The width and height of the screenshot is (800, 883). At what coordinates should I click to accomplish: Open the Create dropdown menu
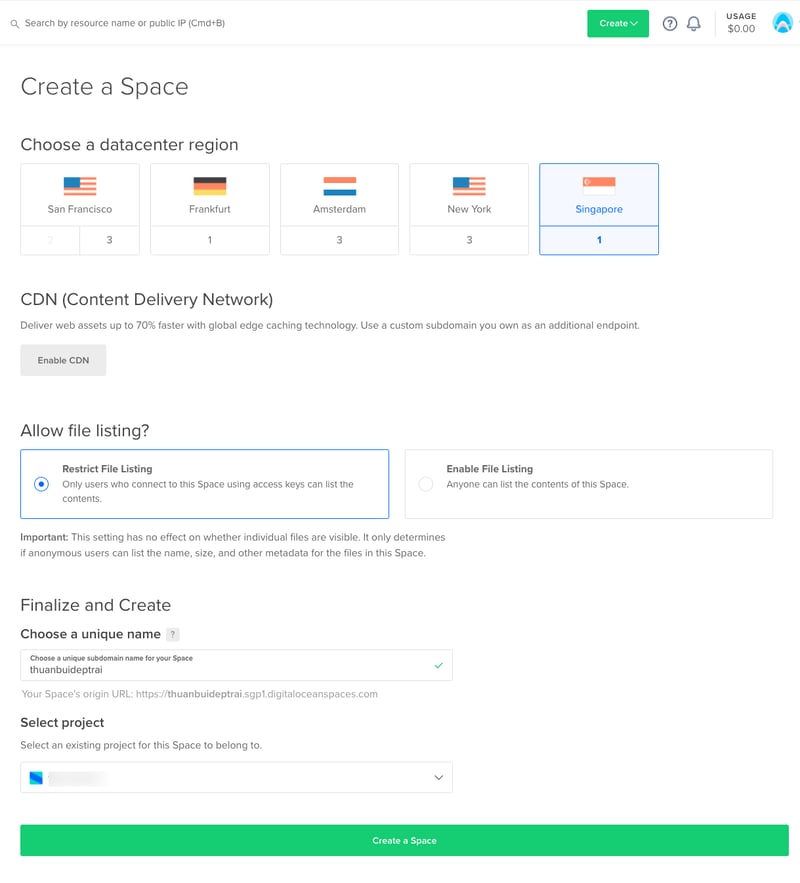[x=617, y=24]
